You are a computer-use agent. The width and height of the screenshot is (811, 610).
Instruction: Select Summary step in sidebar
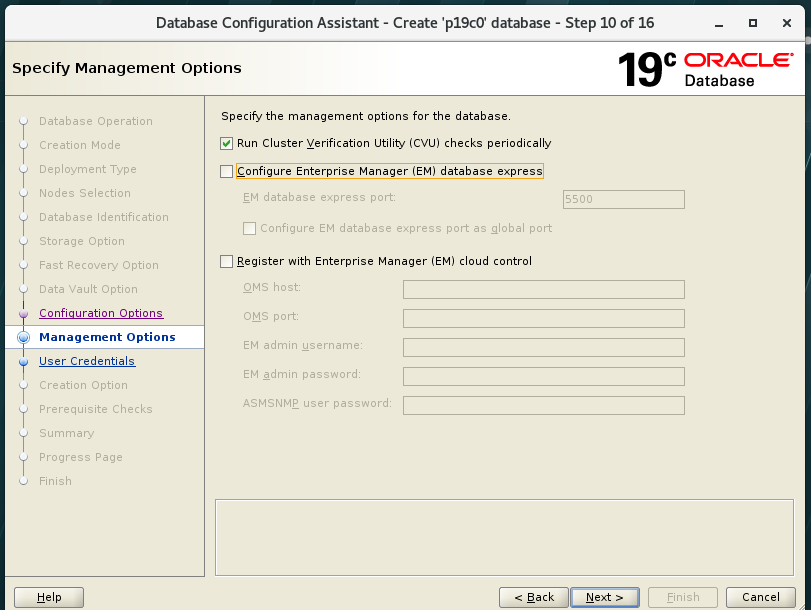pyautogui.click(x=67, y=433)
